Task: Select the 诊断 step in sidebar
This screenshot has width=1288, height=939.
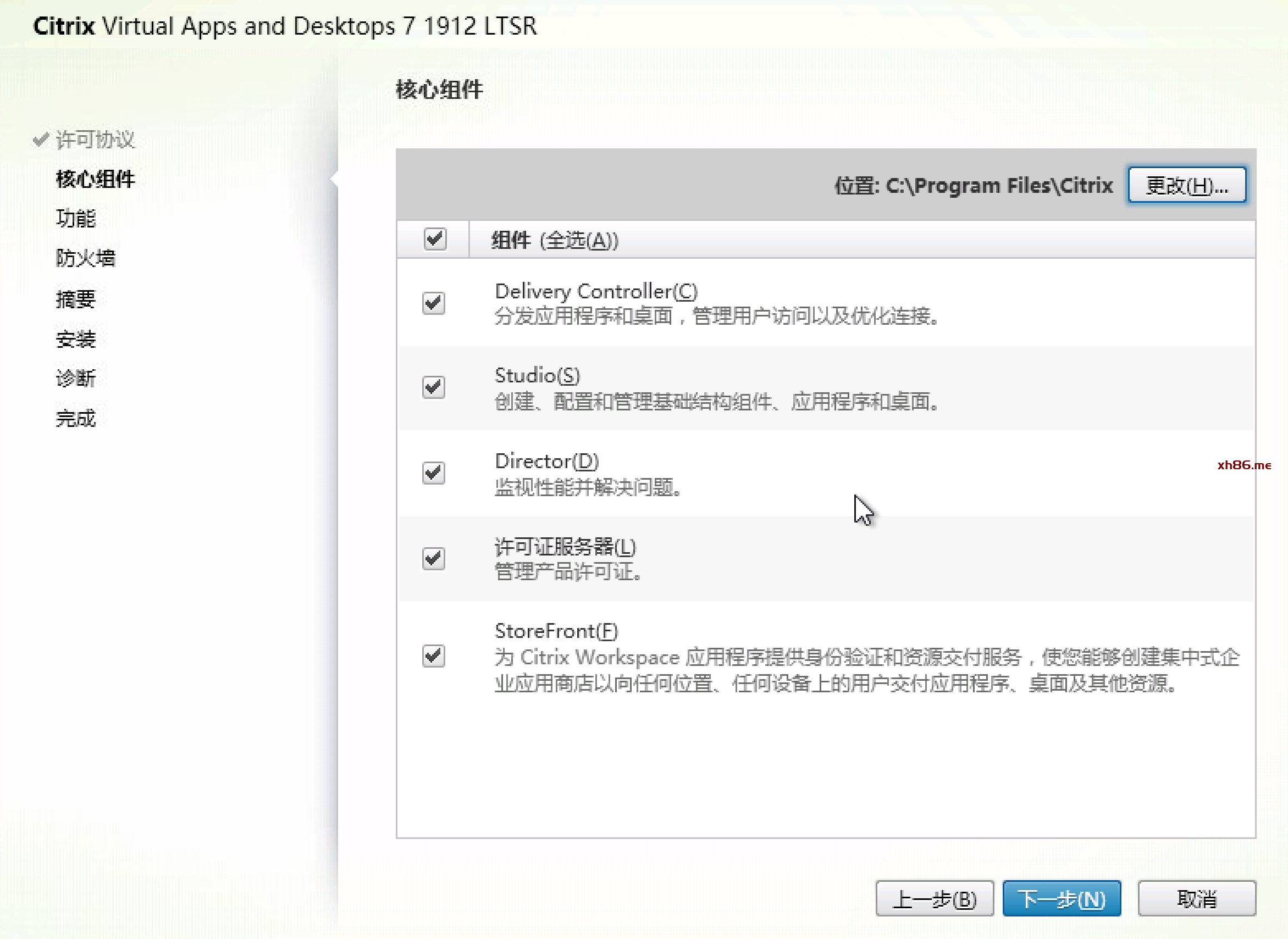Action: [76, 378]
